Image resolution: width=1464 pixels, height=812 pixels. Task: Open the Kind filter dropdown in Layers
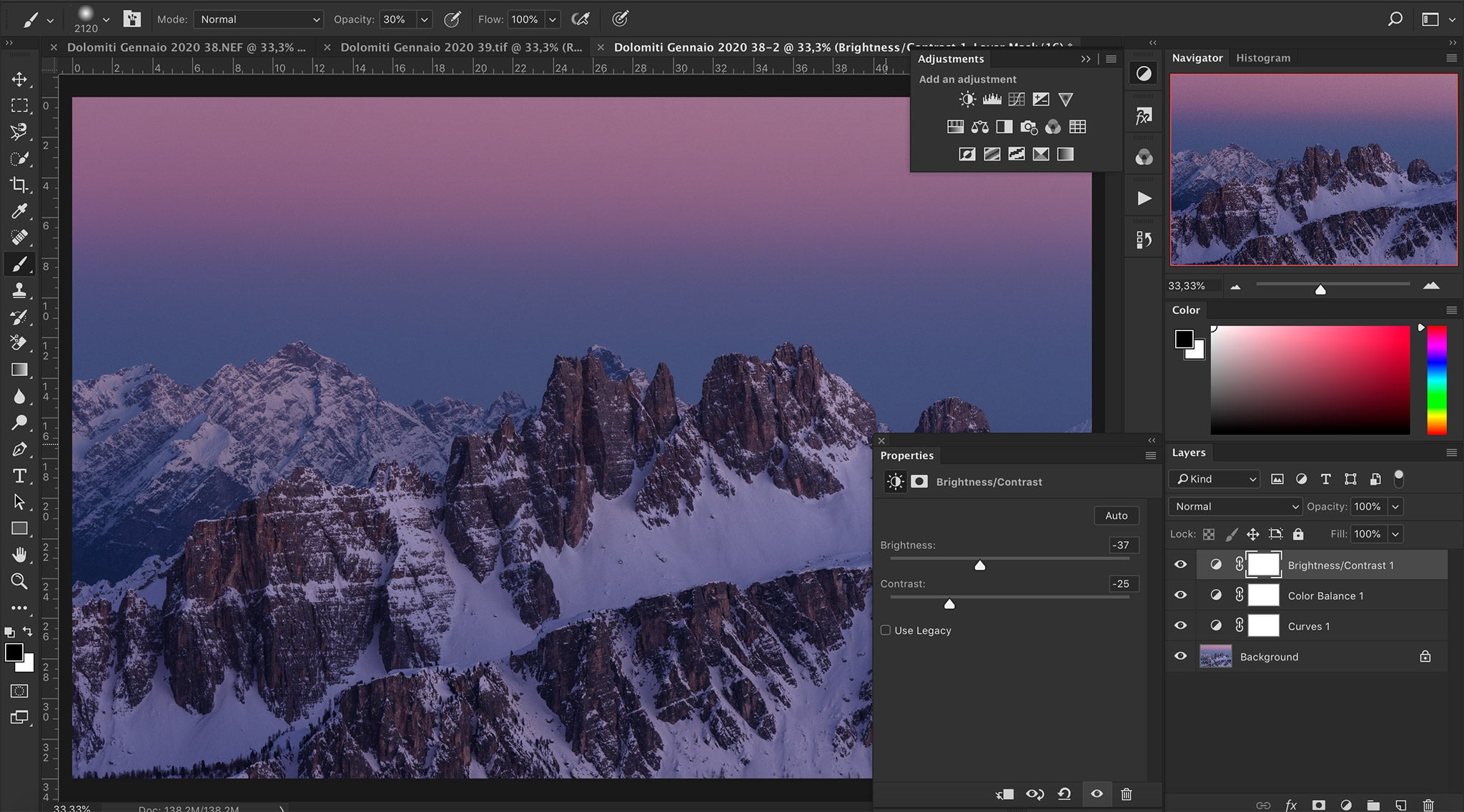click(1213, 479)
